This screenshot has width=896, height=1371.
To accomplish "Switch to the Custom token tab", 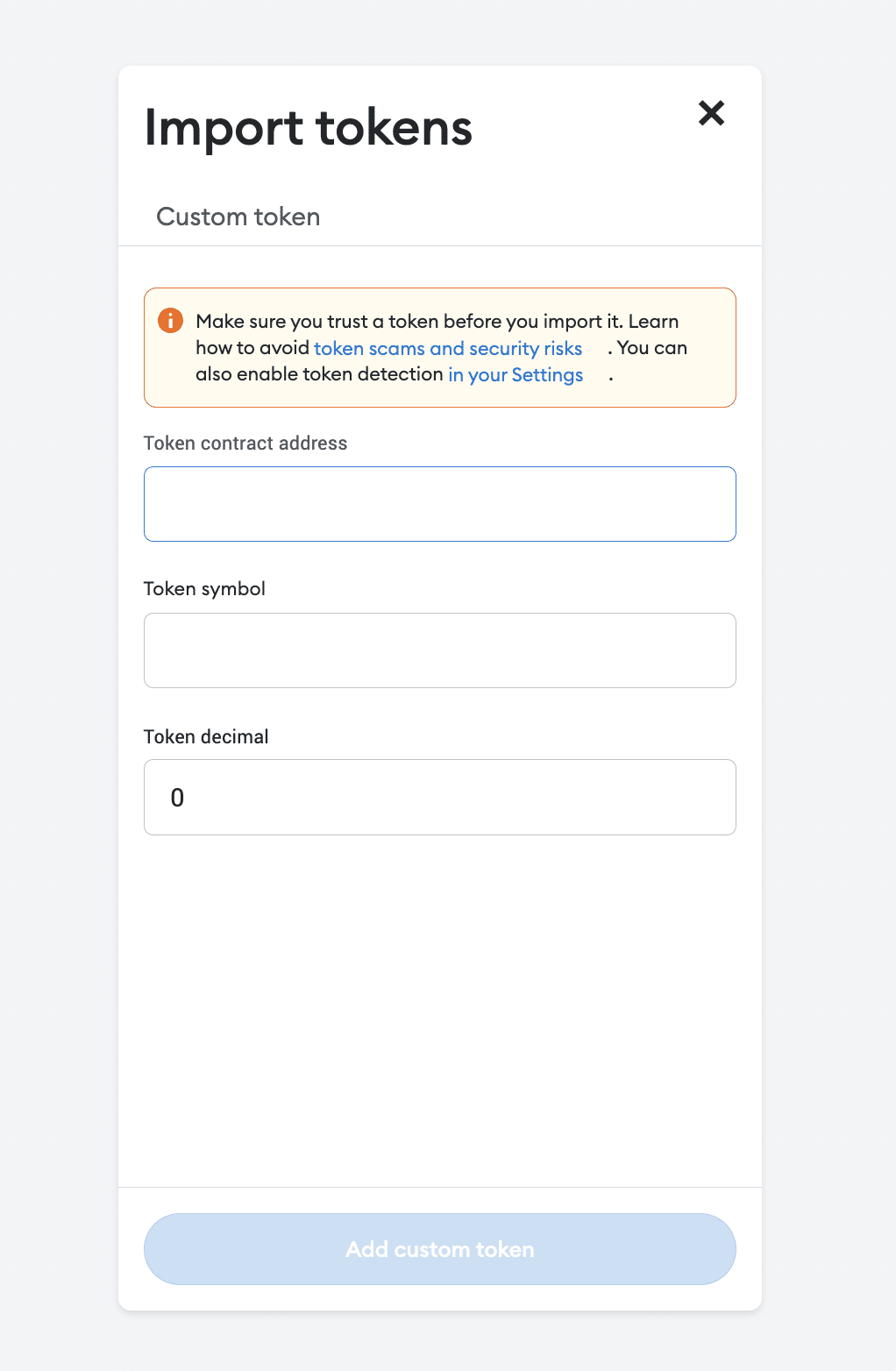I will (238, 217).
